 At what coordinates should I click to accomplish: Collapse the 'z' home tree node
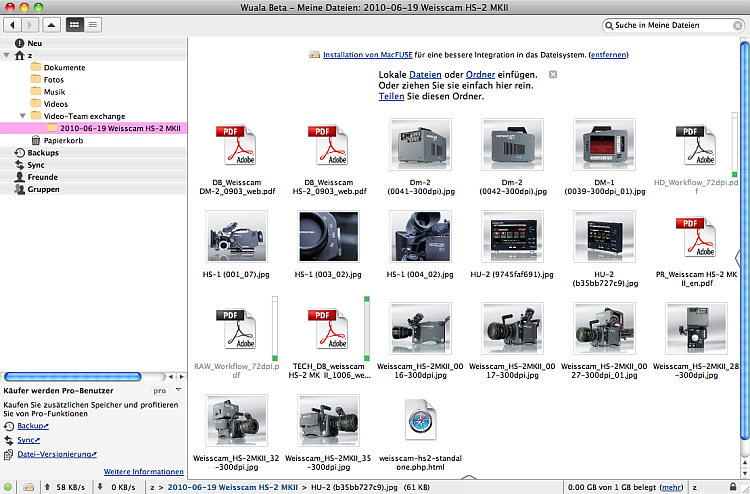(7, 55)
